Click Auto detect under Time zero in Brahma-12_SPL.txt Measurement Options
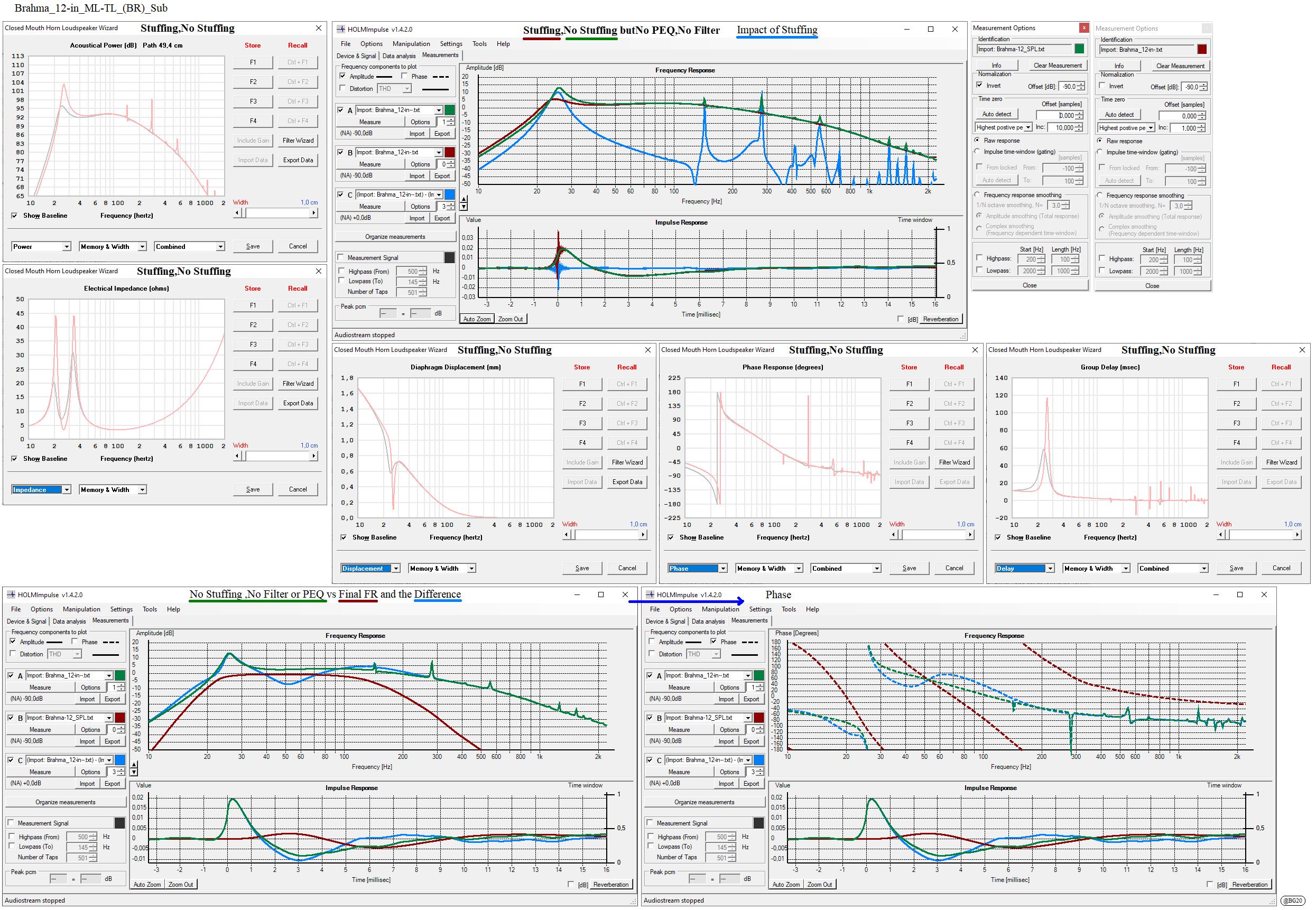This screenshot has width=1316, height=910. point(997,114)
